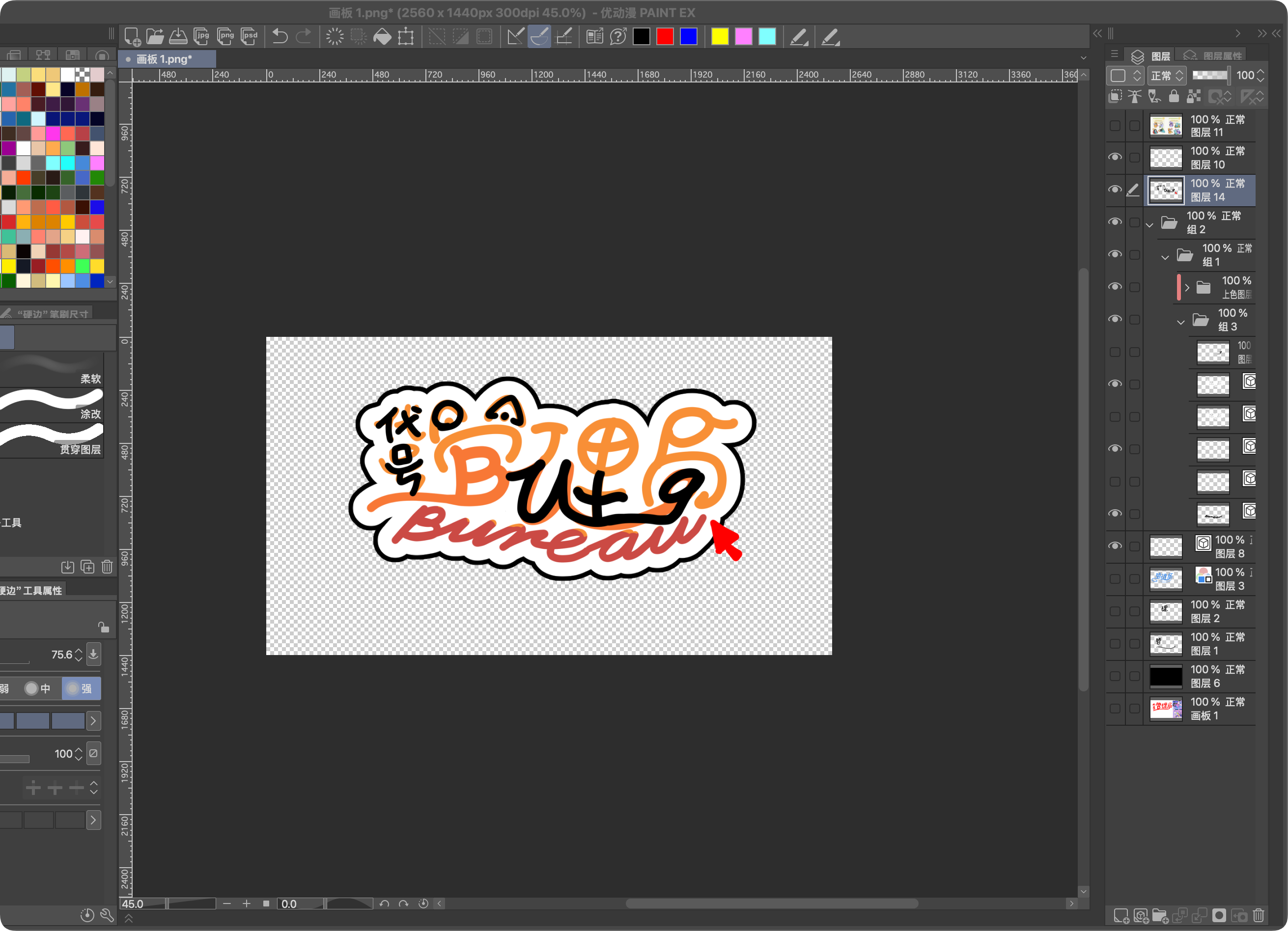Click the Open file folder icon
The image size is (1288, 931).
tap(154, 37)
